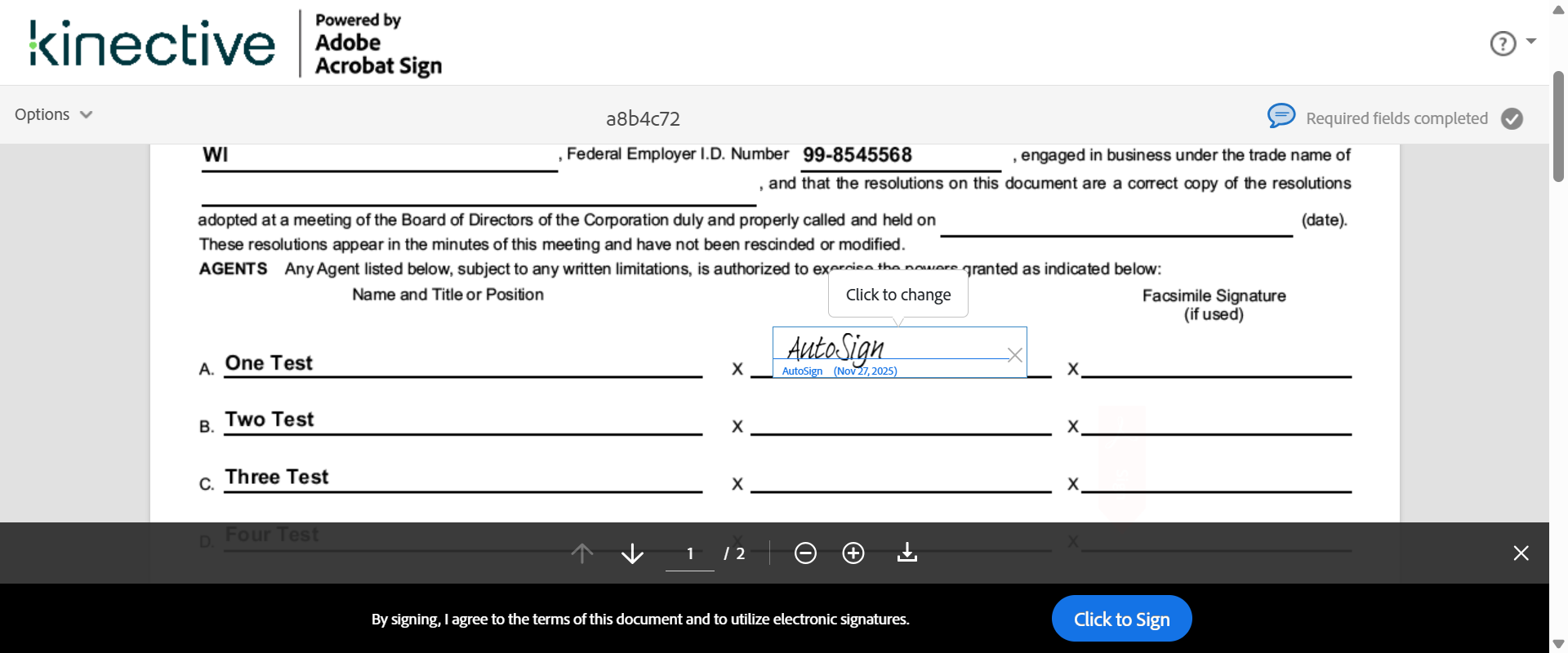Click the page number input field
This screenshot has height=653, width=1568.
coord(690,553)
